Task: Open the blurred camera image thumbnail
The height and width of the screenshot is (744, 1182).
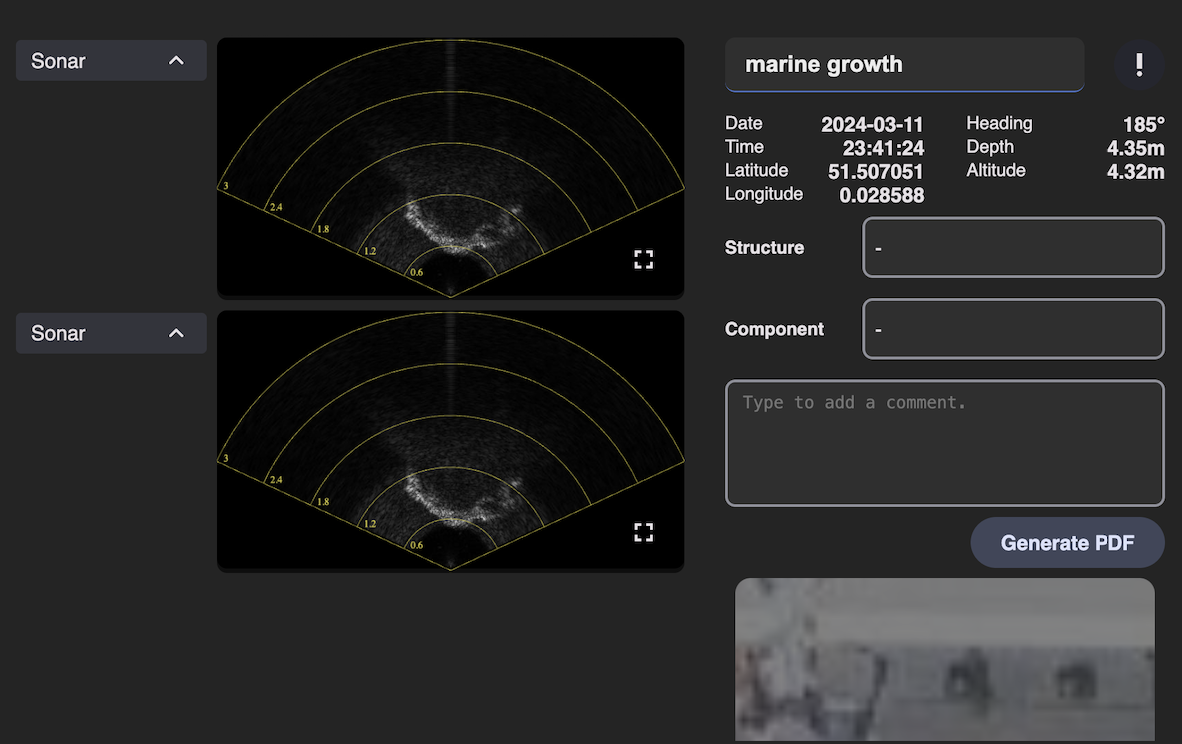Action: point(945,660)
